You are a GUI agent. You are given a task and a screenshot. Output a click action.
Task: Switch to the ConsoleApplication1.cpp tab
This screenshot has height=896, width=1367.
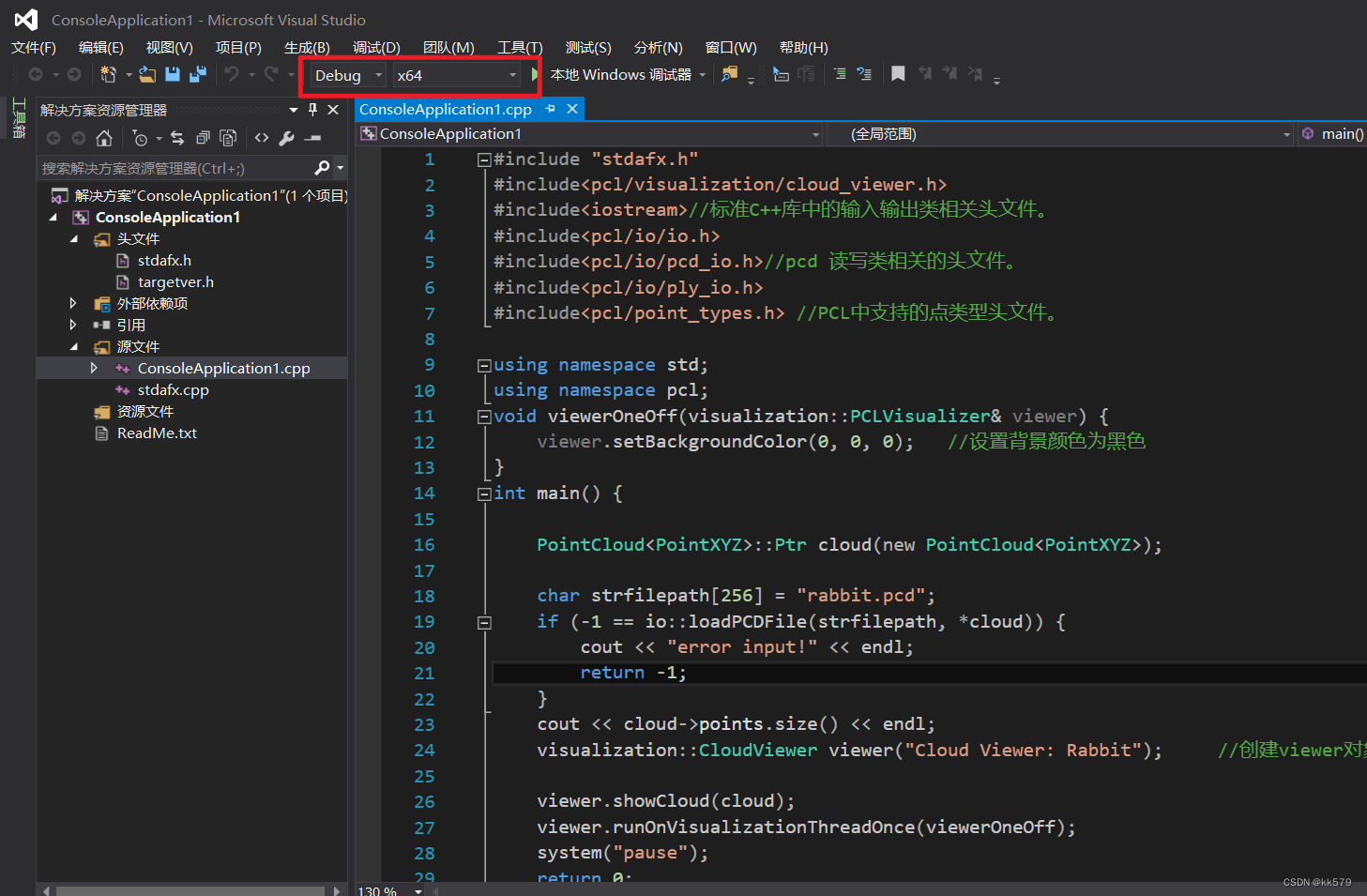pos(445,109)
